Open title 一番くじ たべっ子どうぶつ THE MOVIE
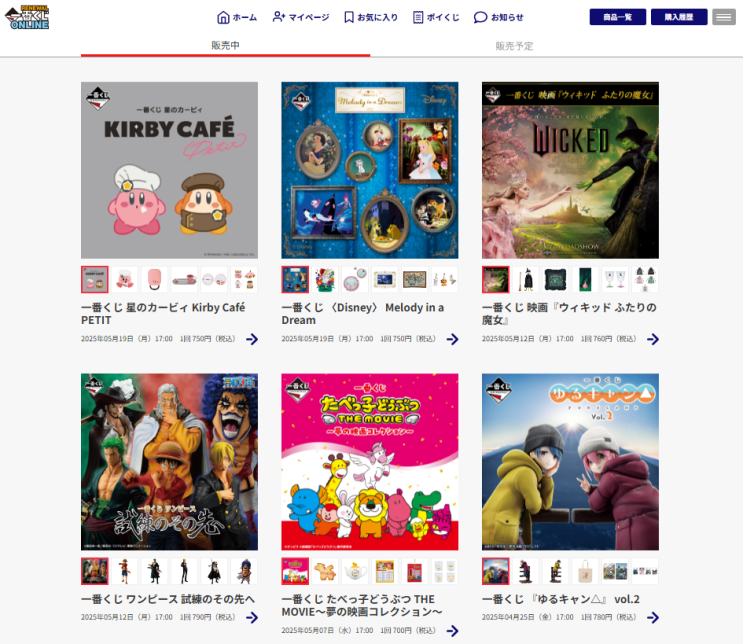The image size is (743, 644). (x=362, y=606)
